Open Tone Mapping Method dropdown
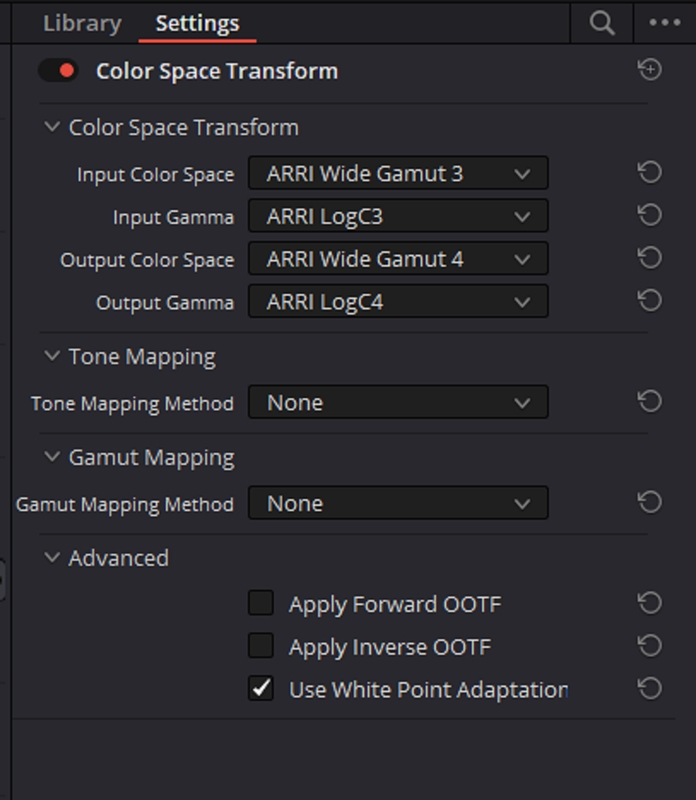Image resolution: width=696 pixels, height=800 pixels. [x=398, y=402]
